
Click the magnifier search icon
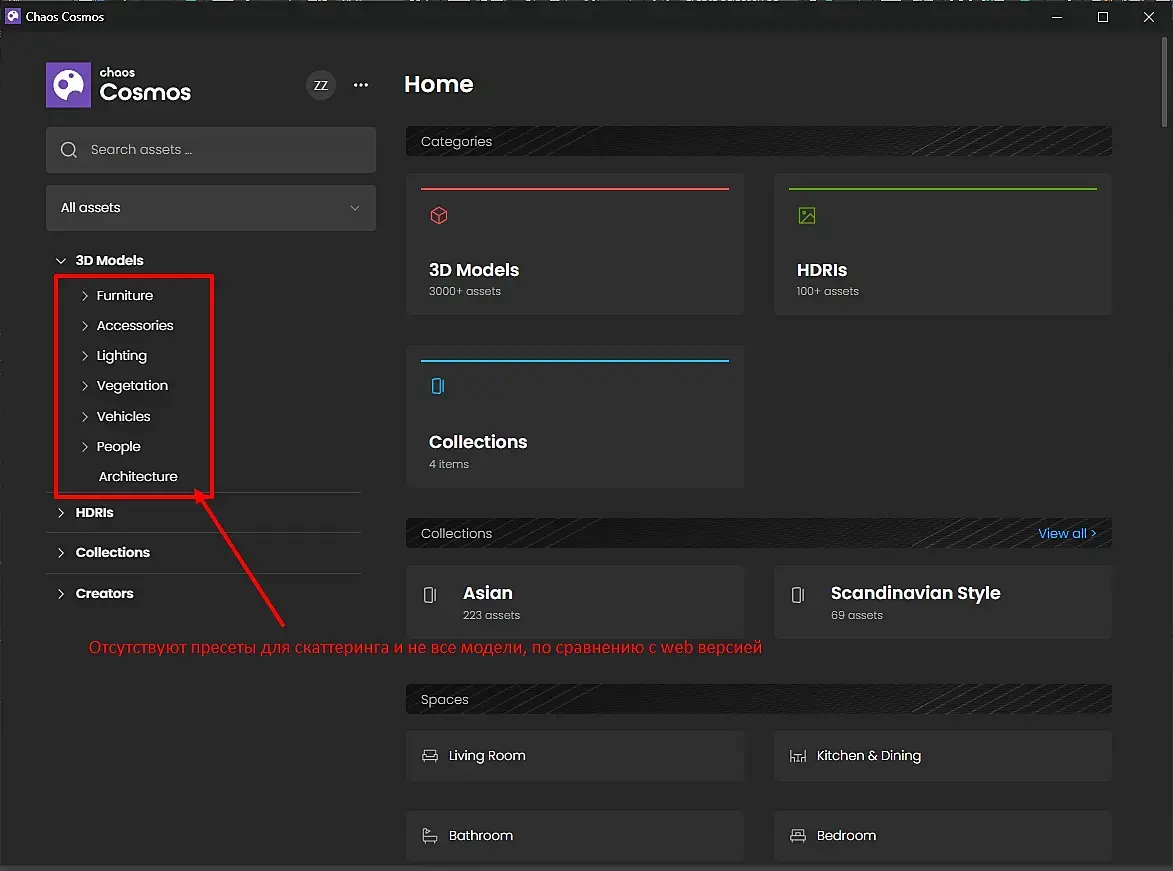pyautogui.click(x=69, y=150)
